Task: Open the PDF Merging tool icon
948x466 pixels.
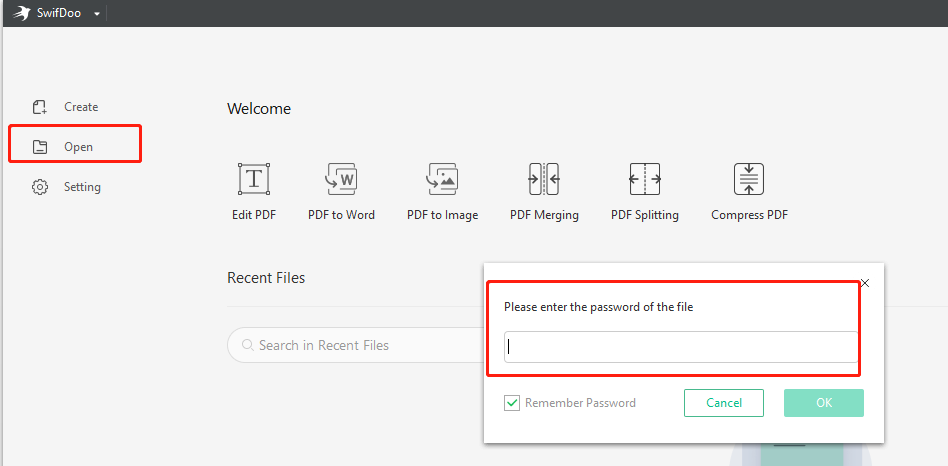Action: pos(544,179)
